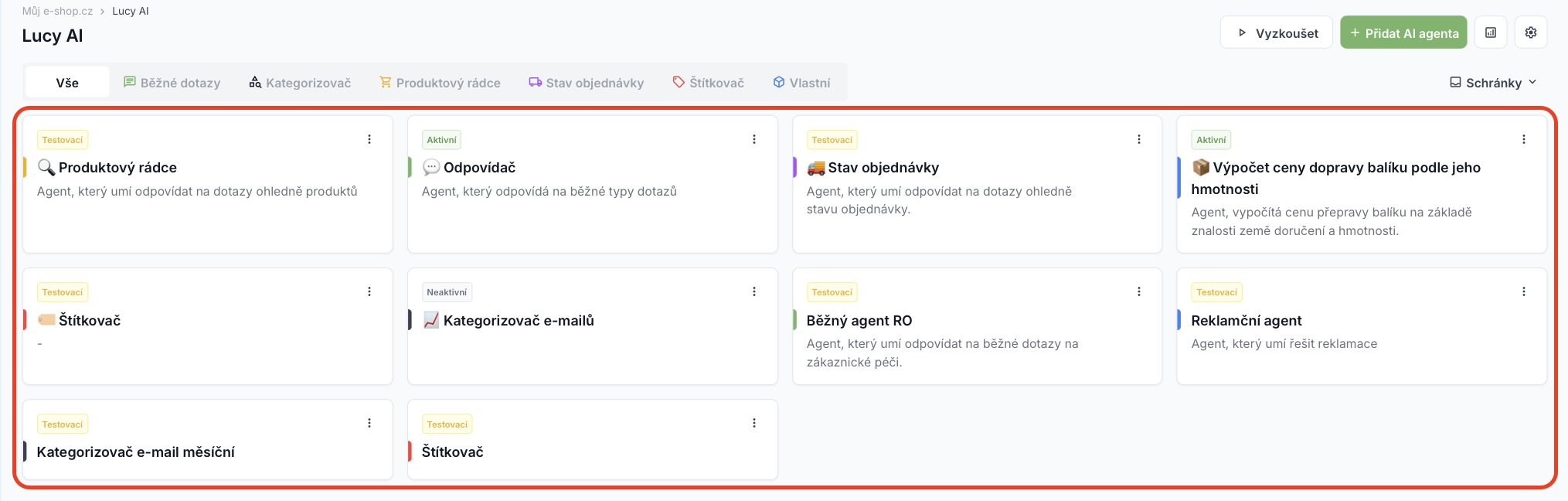Expand the Schránky dropdown
1568x501 pixels.
coord(1493,83)
